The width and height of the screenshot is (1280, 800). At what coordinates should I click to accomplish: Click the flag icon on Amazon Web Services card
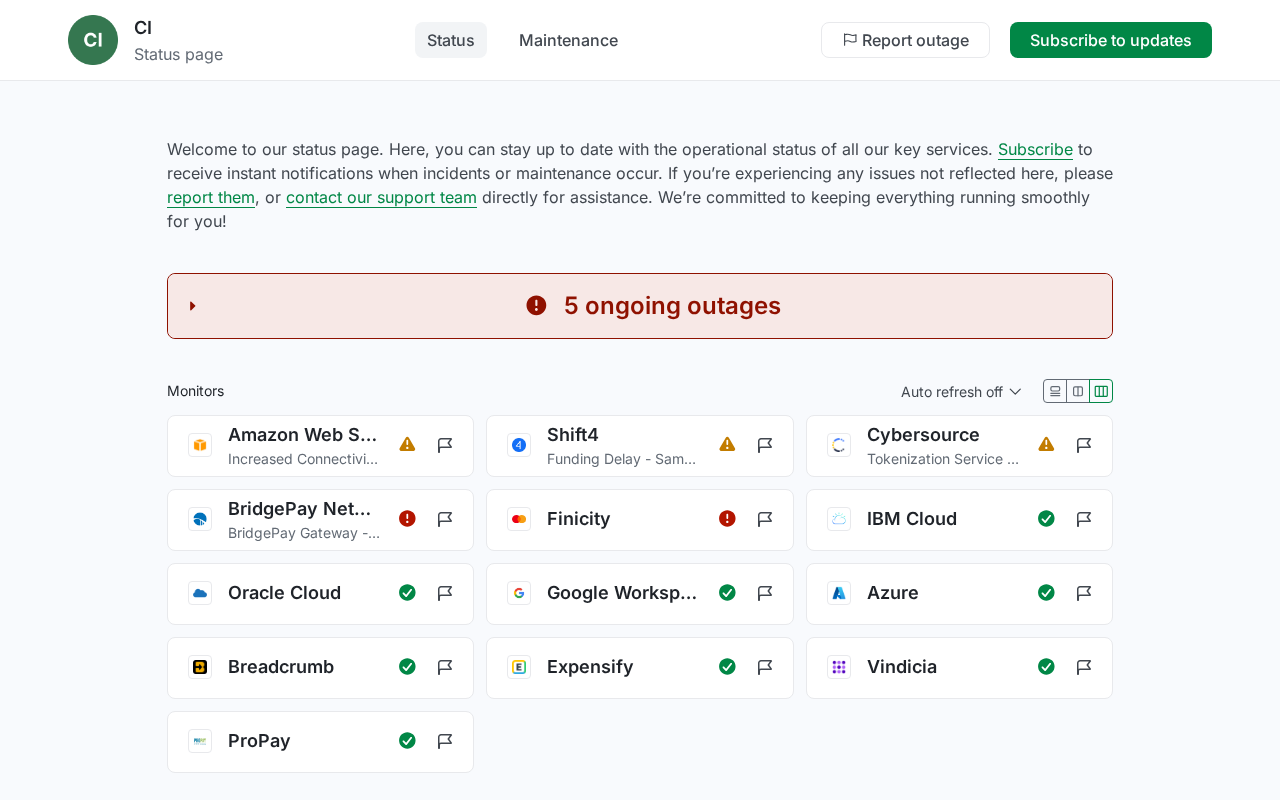click(x=445, y=445)
